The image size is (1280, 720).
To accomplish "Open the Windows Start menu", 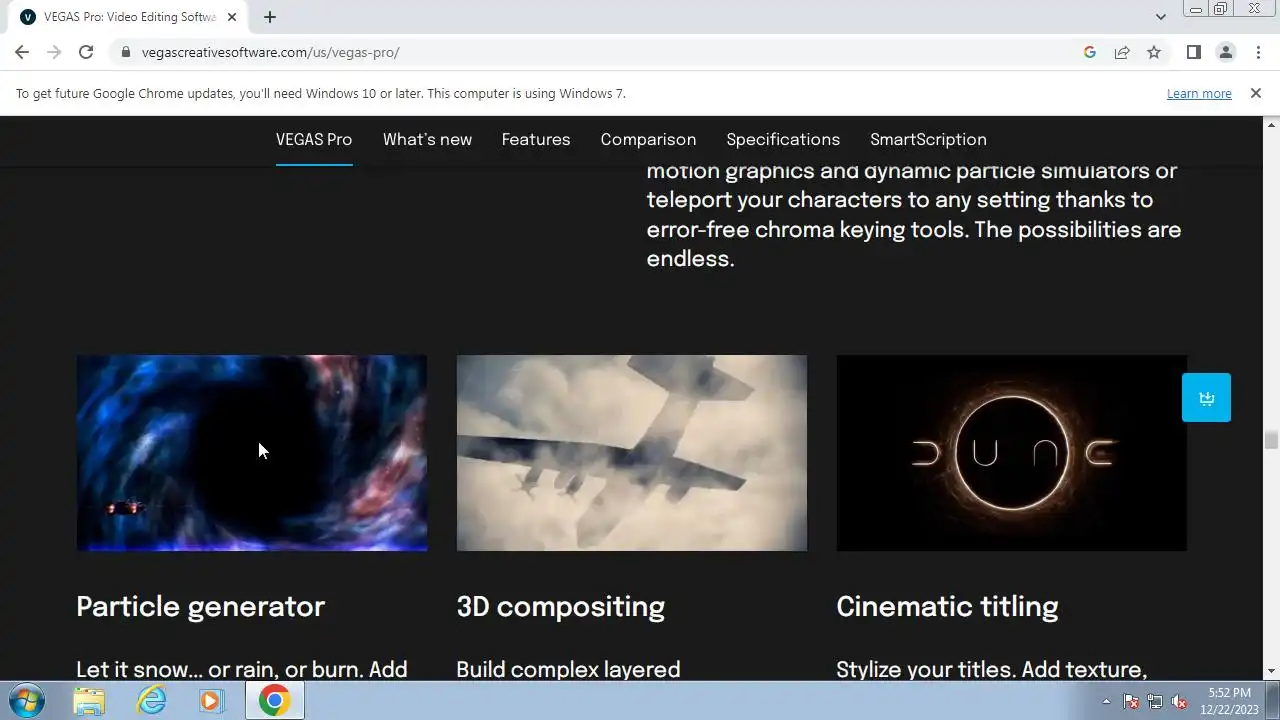I will [27, 700].
